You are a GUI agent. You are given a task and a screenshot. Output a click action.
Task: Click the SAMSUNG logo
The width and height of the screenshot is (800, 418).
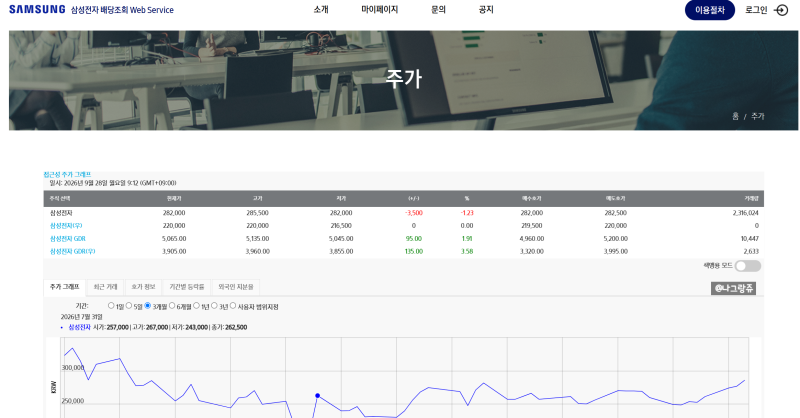coord(37,10)
